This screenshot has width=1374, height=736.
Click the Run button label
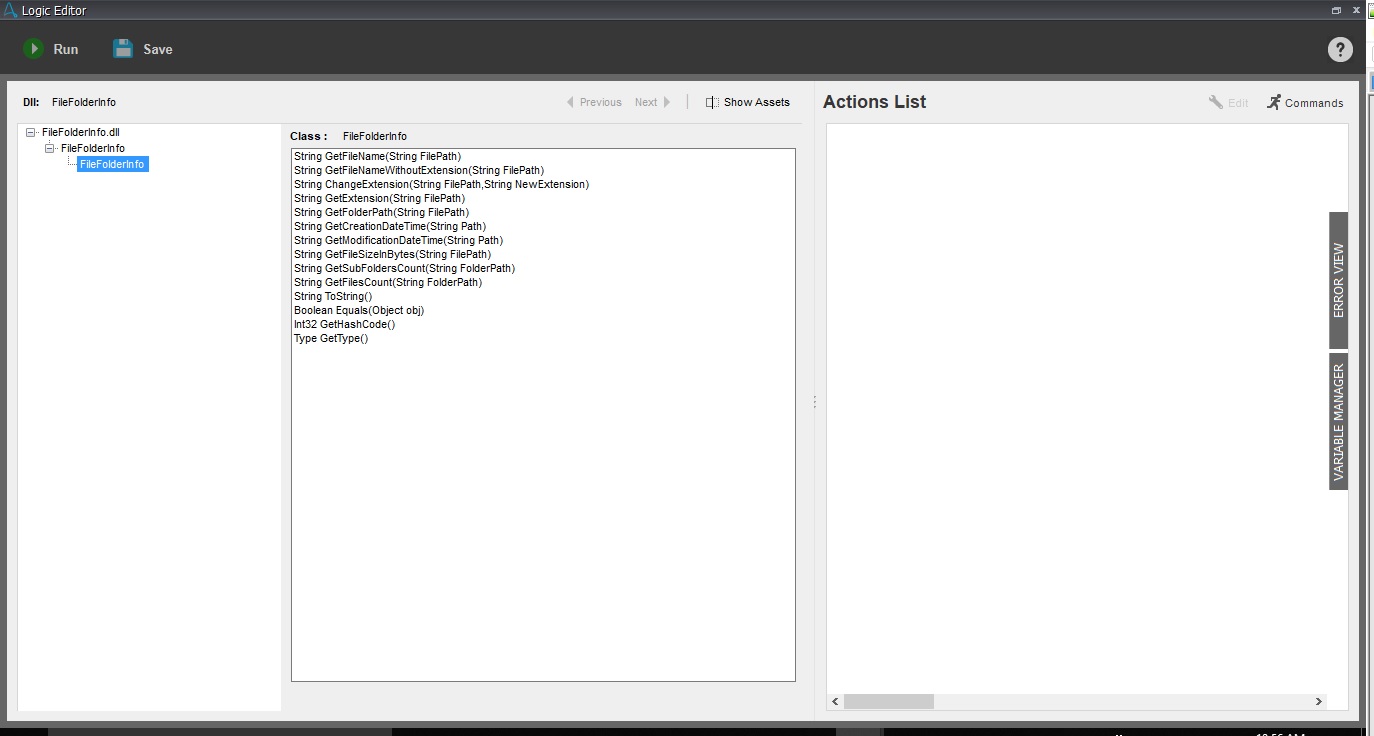pyautogui.click(x=65, y=49)
